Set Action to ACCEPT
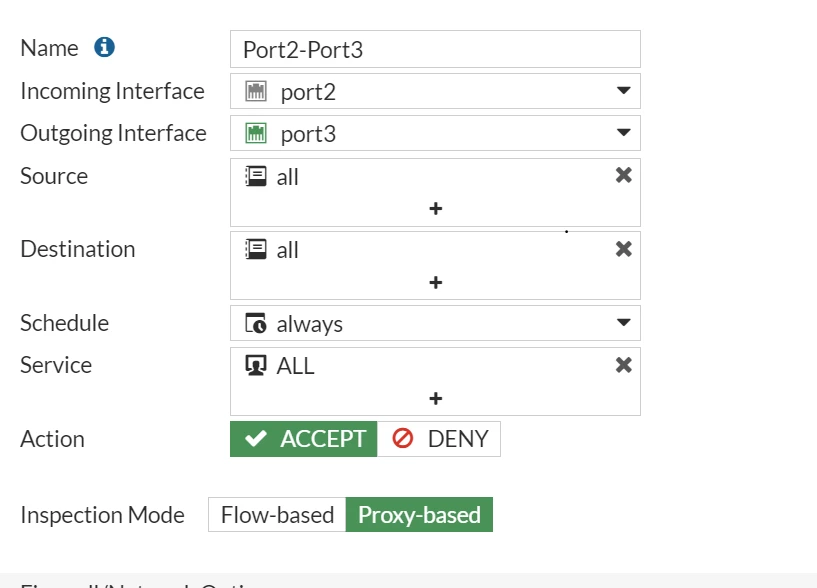The width and height of the screenshot is (817, 588). 304,439
